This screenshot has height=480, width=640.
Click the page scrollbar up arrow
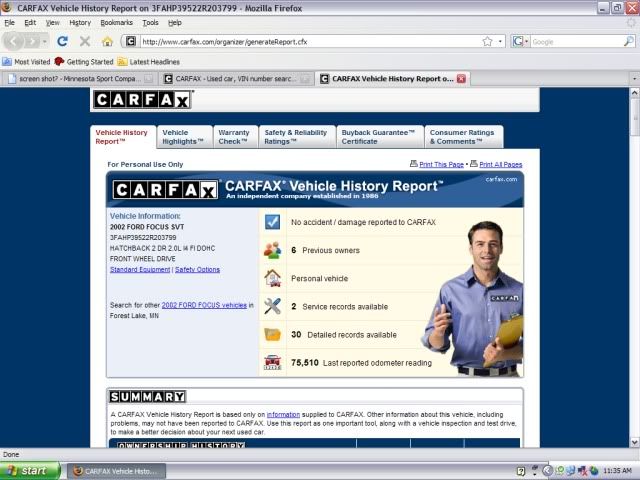click(635, 93)
